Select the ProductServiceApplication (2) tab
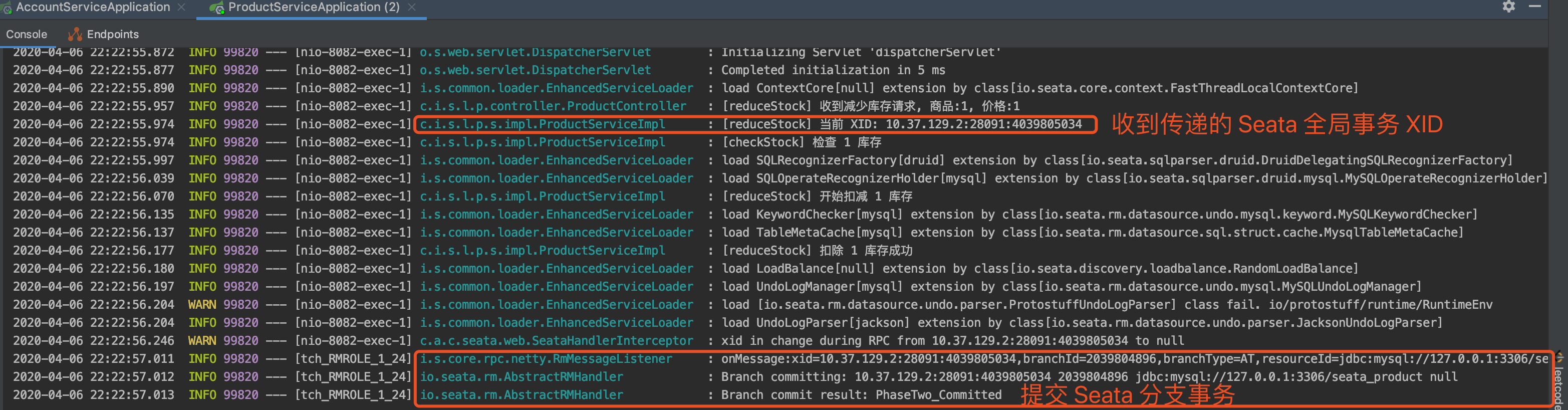This screenshot has height=410, width=1568. click(x=314, y=8)
